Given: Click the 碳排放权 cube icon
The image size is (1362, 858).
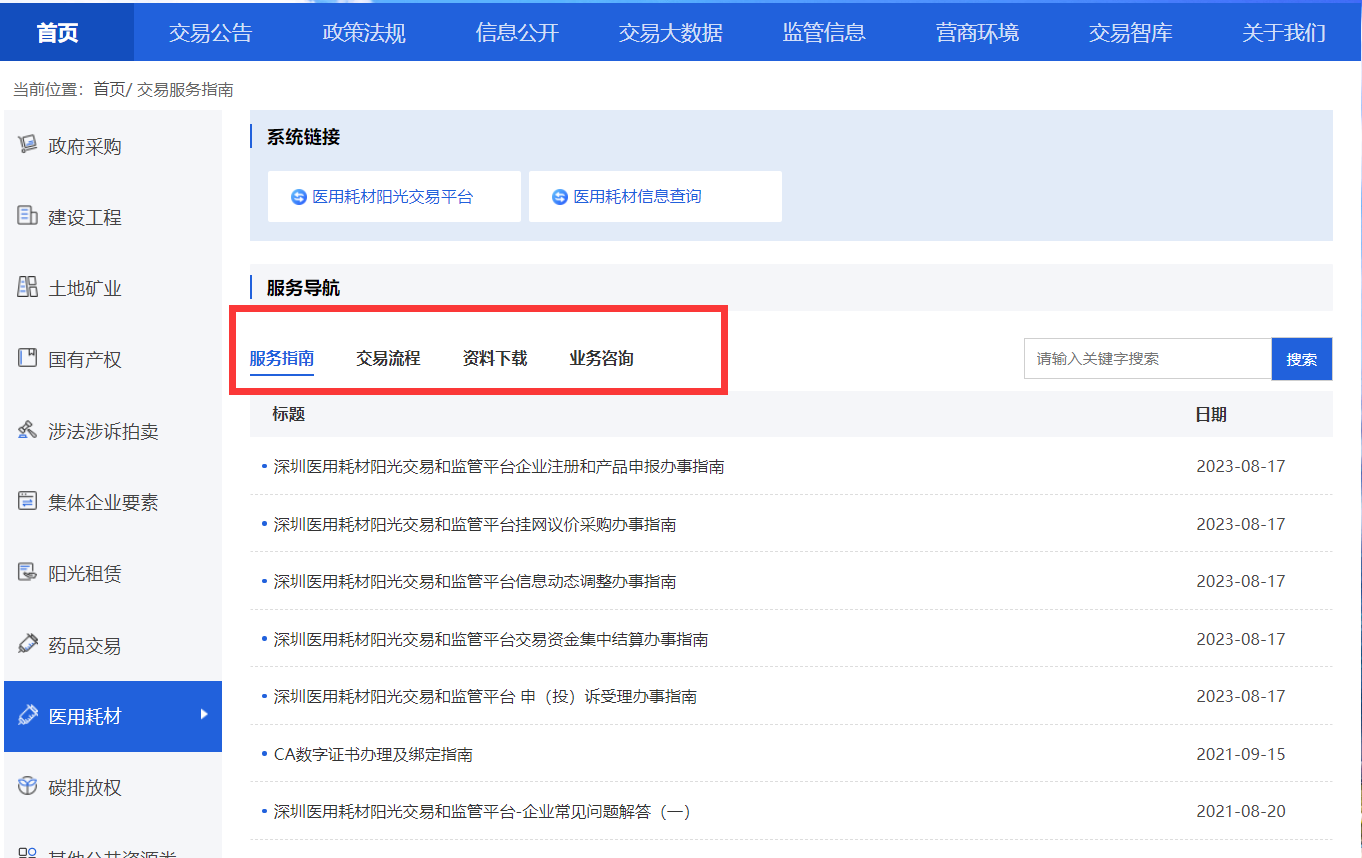Looking at the screenshot, I should coord(28,786).
